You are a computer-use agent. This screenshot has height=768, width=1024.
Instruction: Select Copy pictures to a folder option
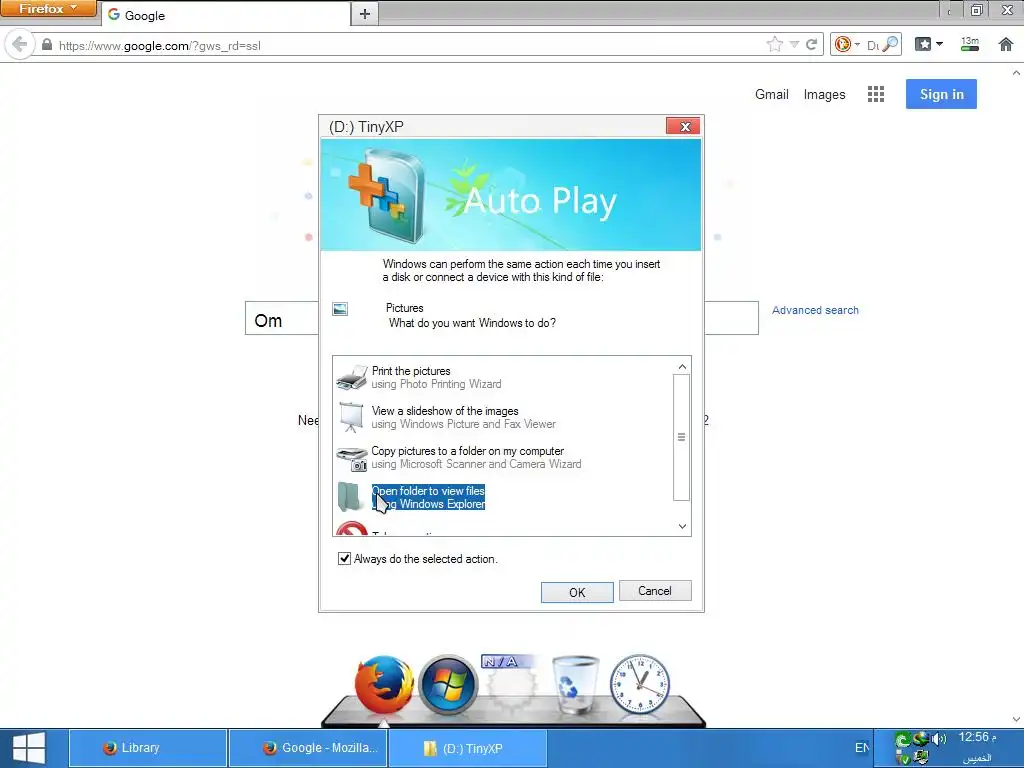point(476,457)
